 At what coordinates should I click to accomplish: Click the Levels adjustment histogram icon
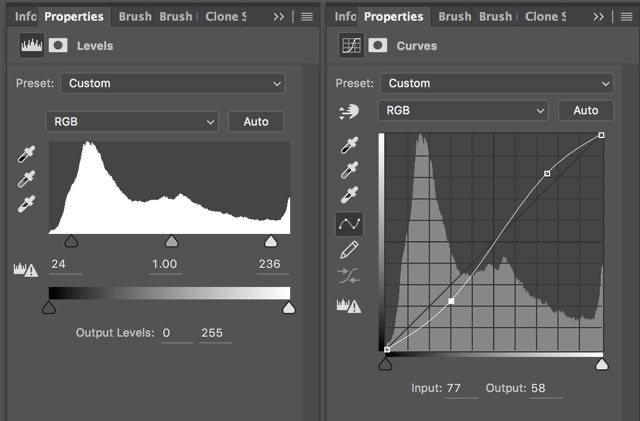[31, 45]
